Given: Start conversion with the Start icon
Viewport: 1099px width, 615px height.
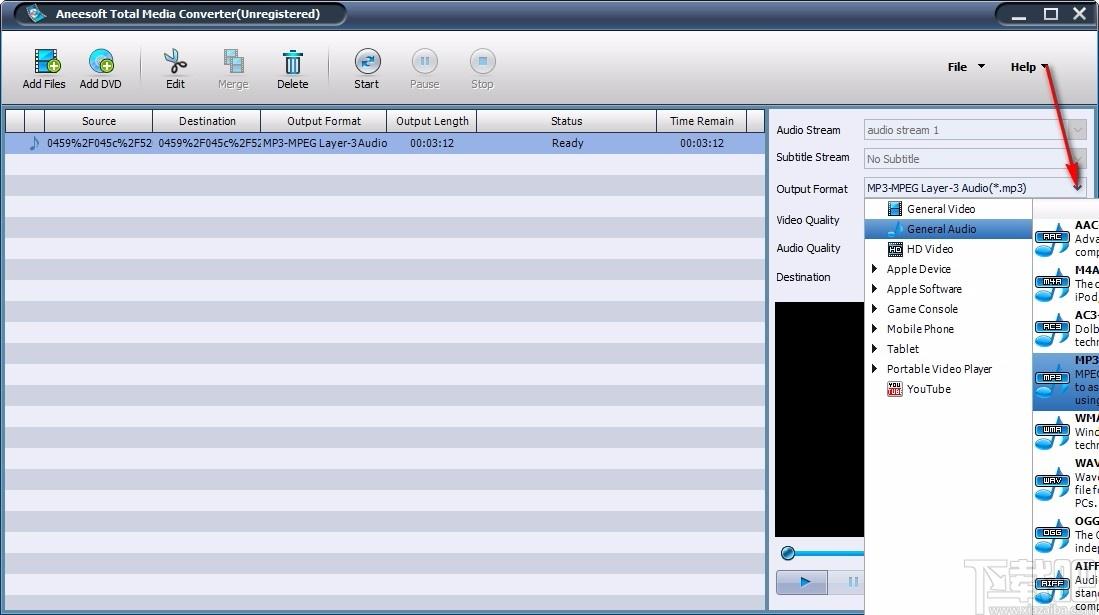Looking at the screenshot, I should tap(367, 62).
